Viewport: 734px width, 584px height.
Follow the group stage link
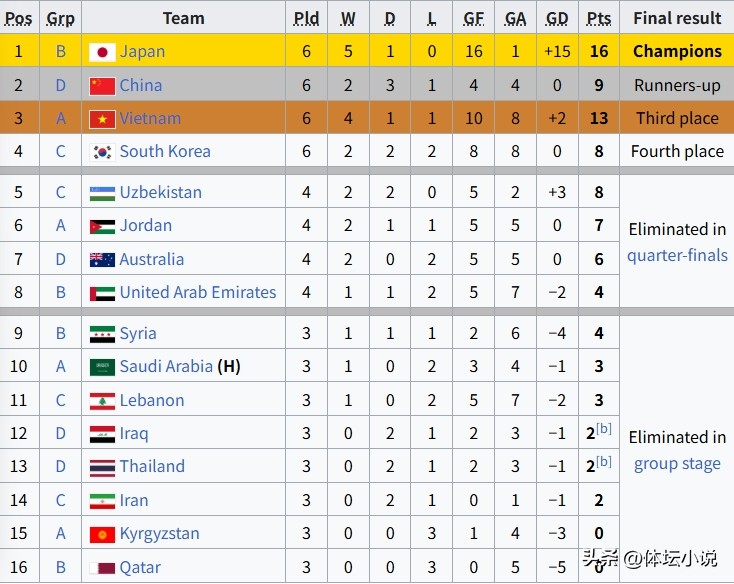coord(677,464)
